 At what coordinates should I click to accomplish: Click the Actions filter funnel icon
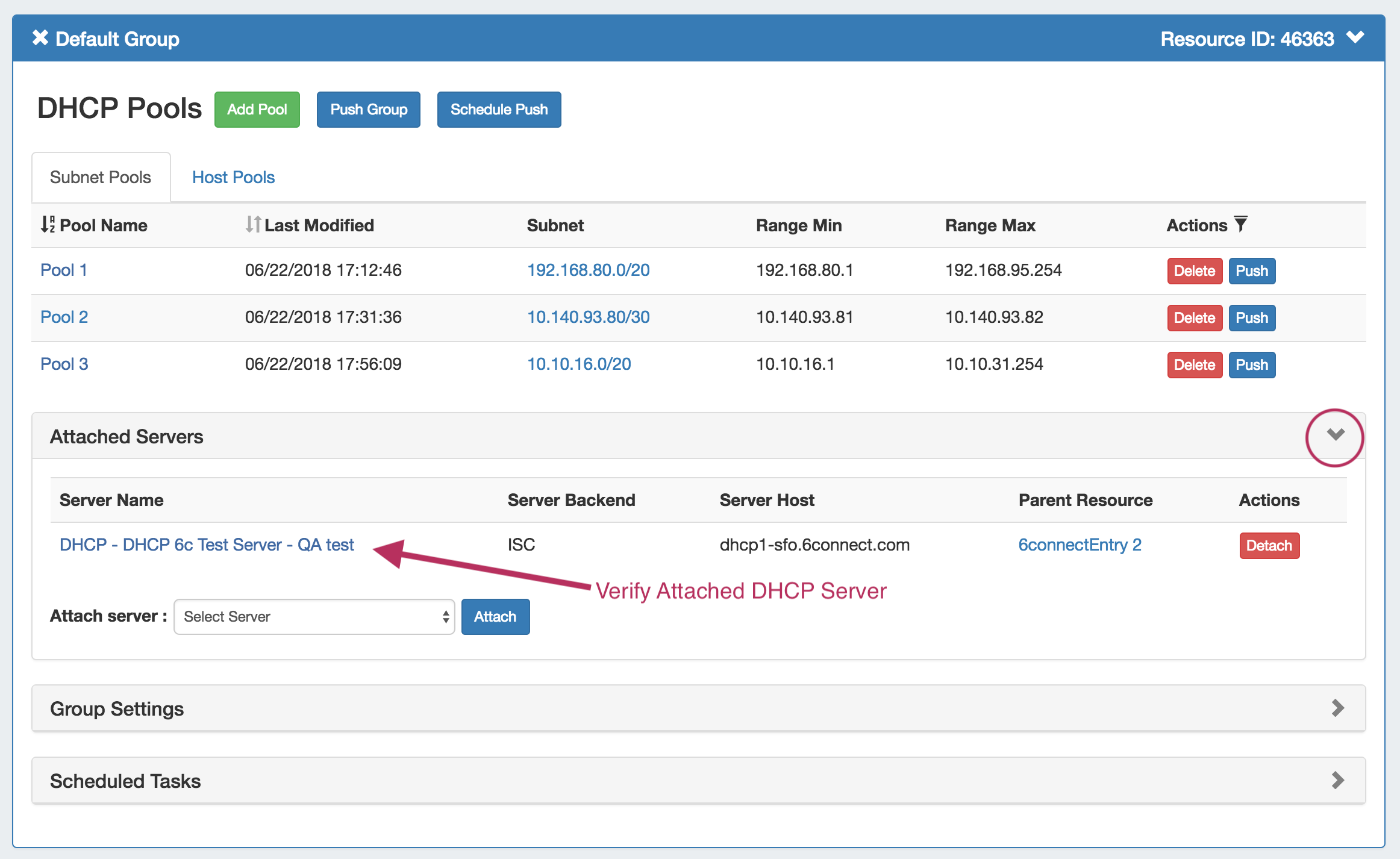click(x=1240, y=225)
